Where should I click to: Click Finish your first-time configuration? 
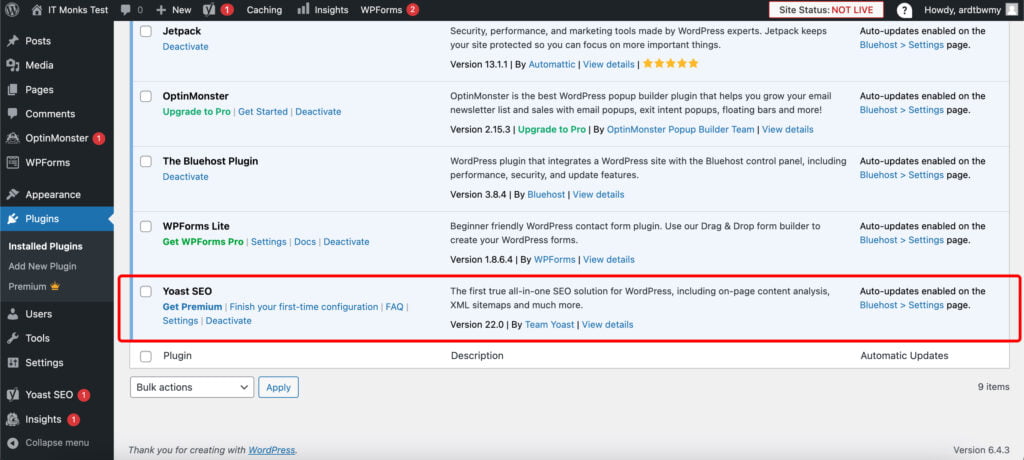(304, 306)
